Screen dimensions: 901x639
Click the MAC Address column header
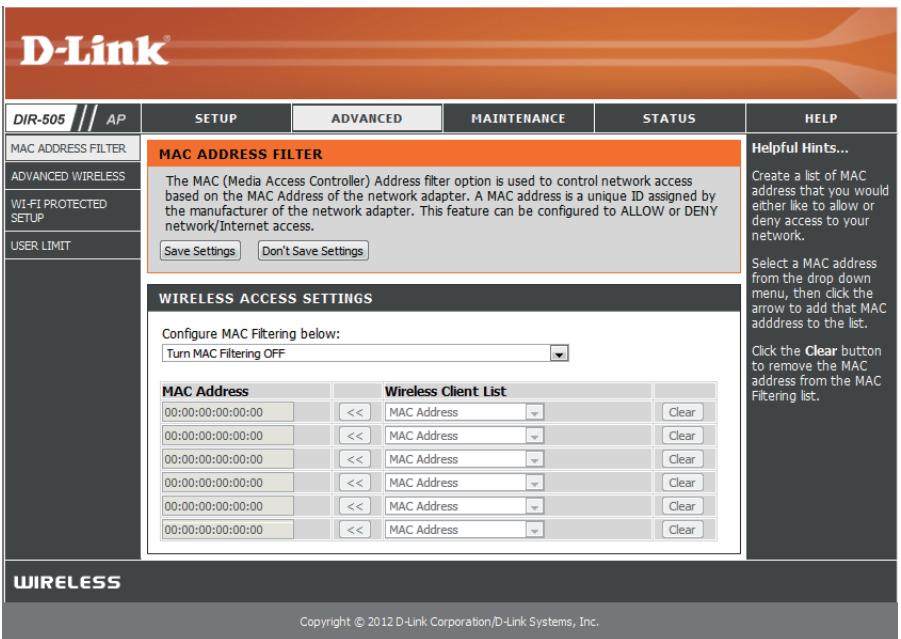(x=205, y=391)
